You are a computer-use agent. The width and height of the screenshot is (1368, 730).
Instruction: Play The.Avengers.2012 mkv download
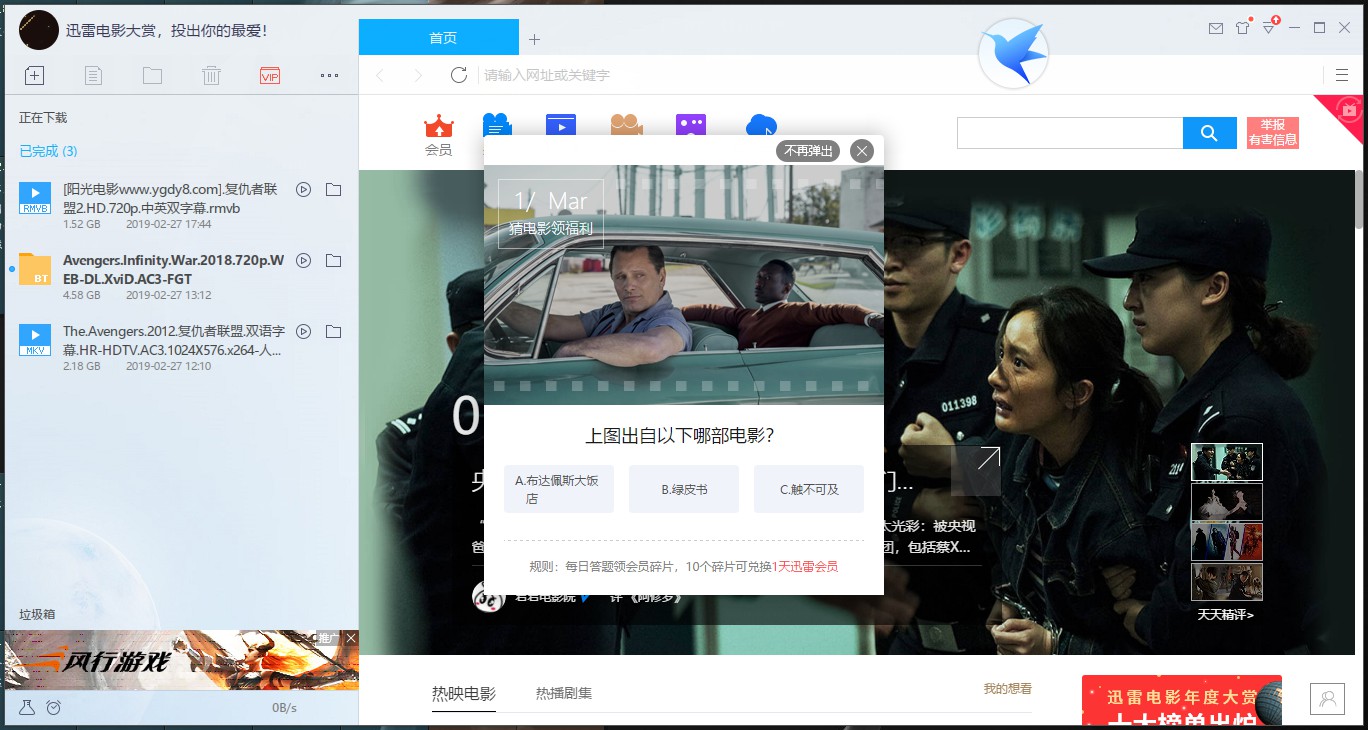(304, 332)
